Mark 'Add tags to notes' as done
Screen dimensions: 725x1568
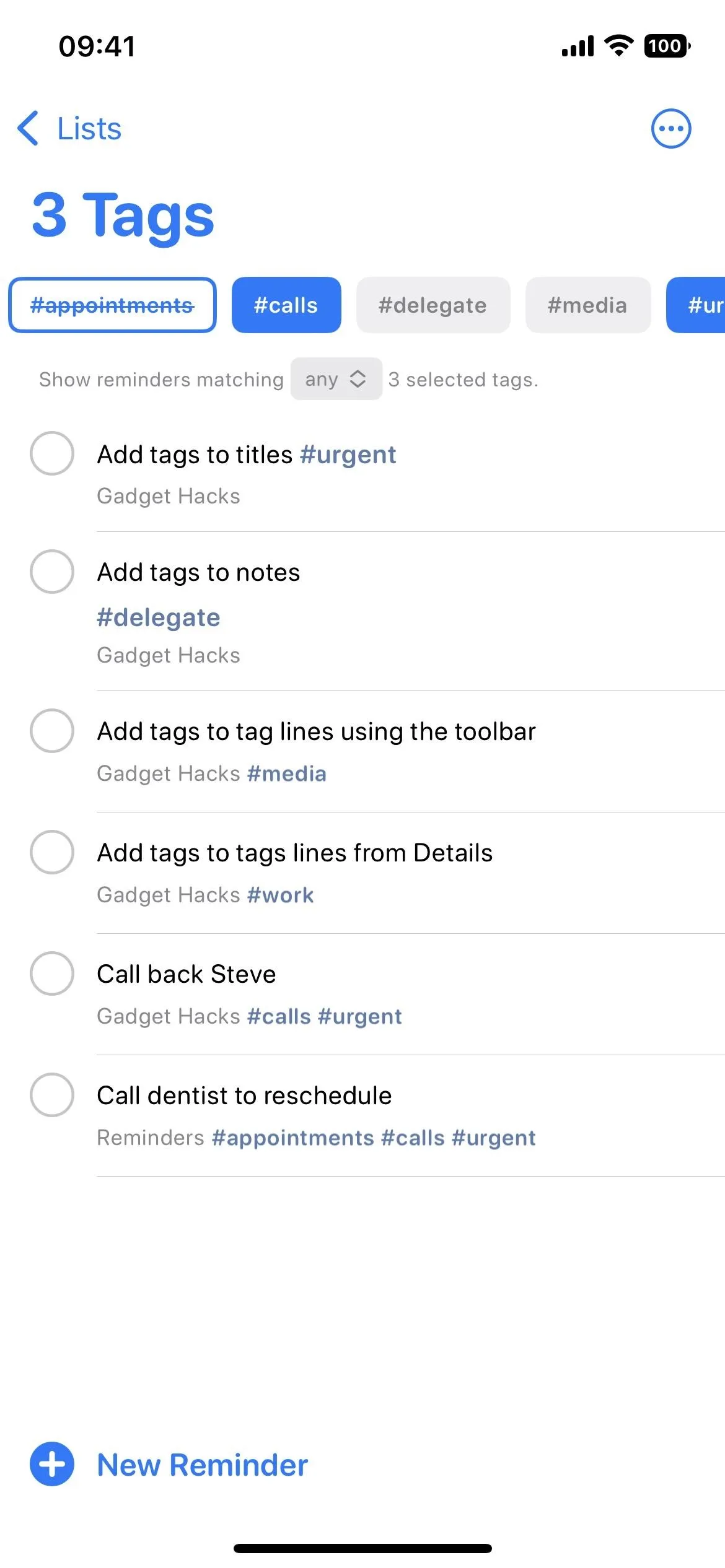click(x=52, y=572)
